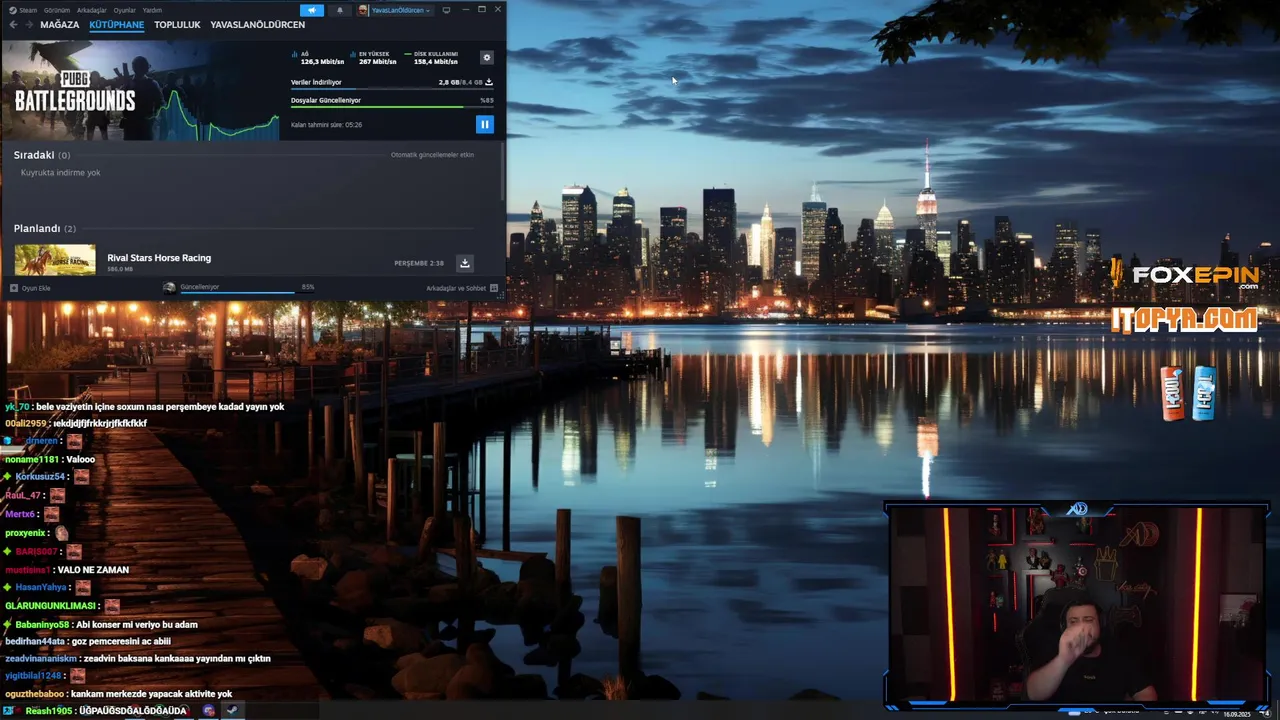Viewport: 1280px width, 720px height.
Task: Click the downloads list scrollbar
Action: [x=502, y=170]
